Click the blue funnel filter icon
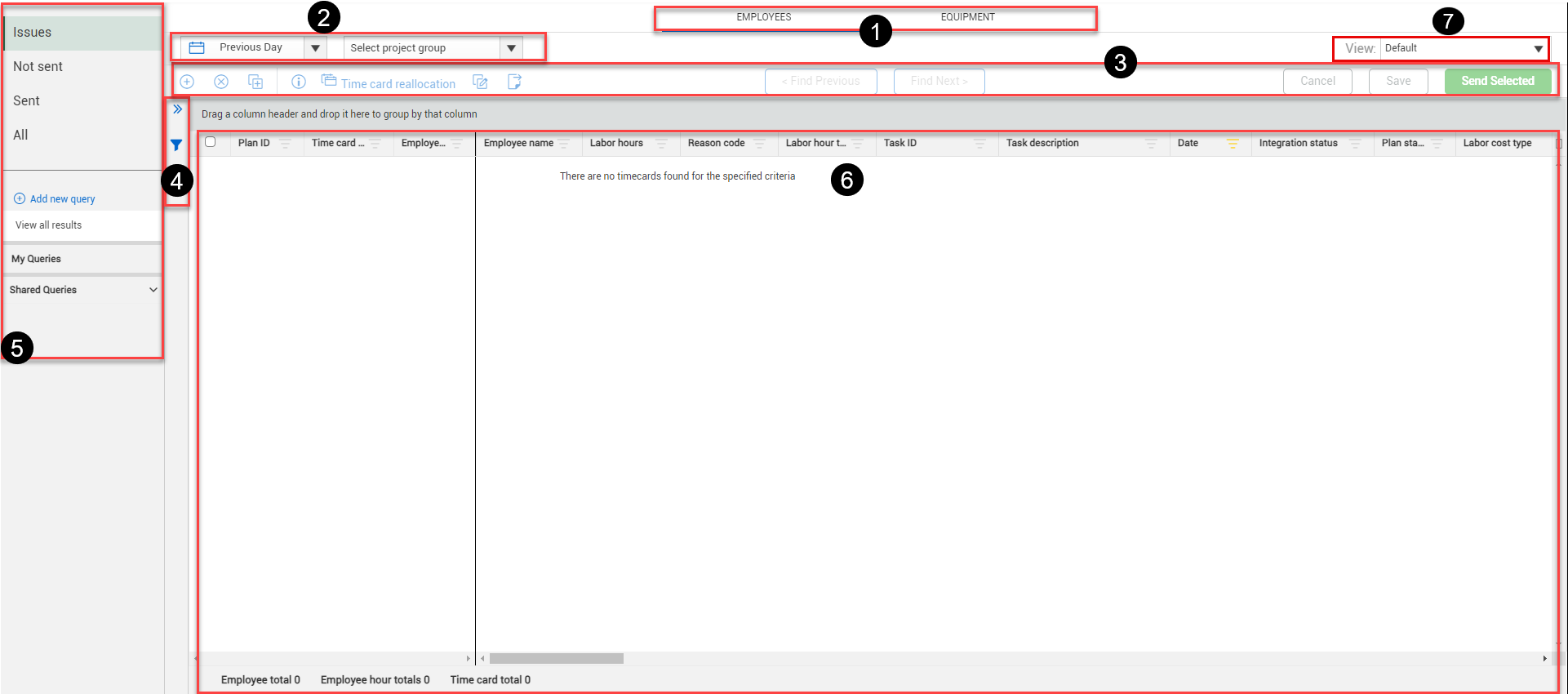This screenshot has width=1568, height=694. tap(176, 145)
